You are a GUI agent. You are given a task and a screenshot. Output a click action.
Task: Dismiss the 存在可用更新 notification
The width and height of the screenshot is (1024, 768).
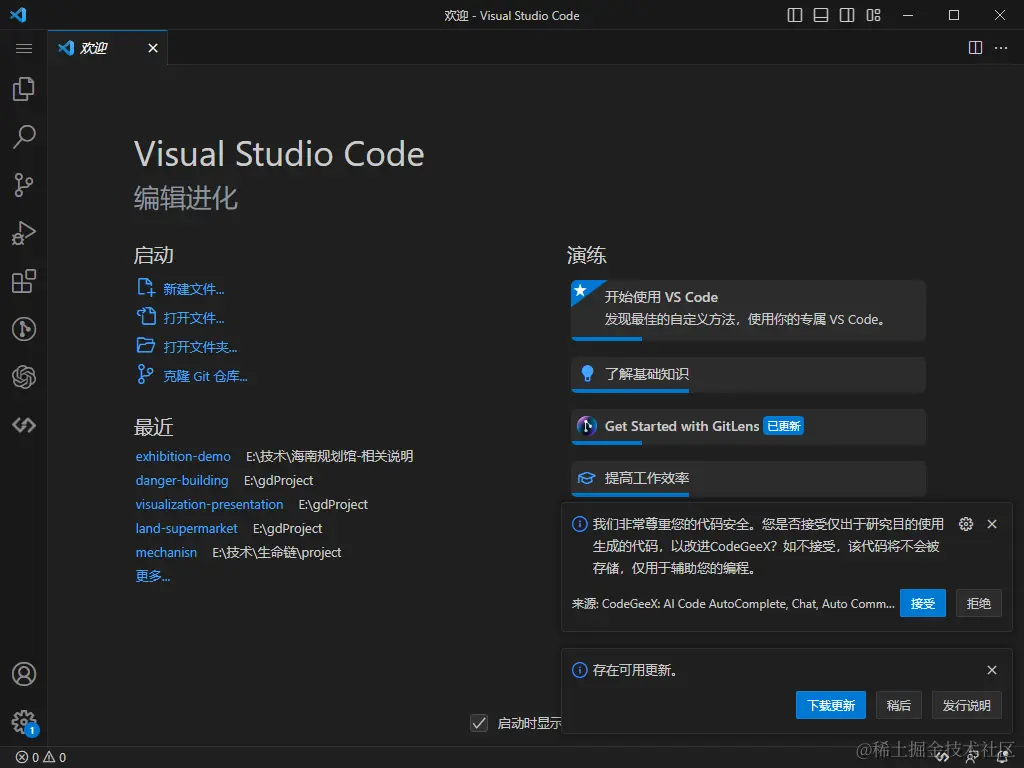(992, 670)
